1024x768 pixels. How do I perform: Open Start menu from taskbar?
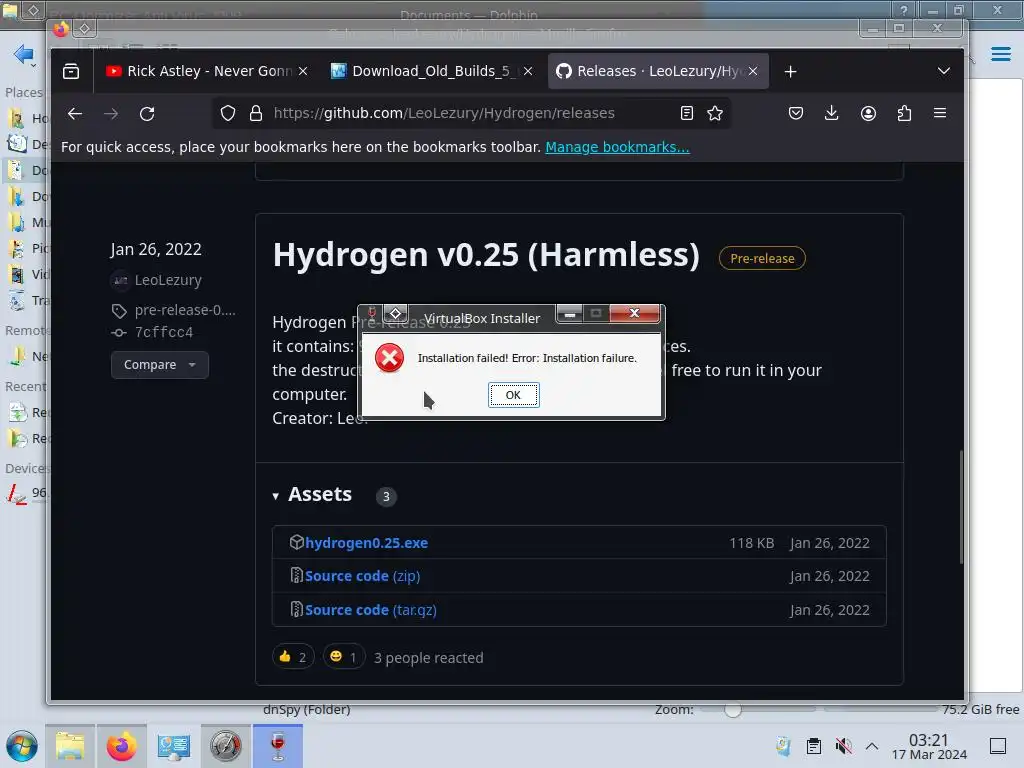pyautogui.click(x=22, y=746)
